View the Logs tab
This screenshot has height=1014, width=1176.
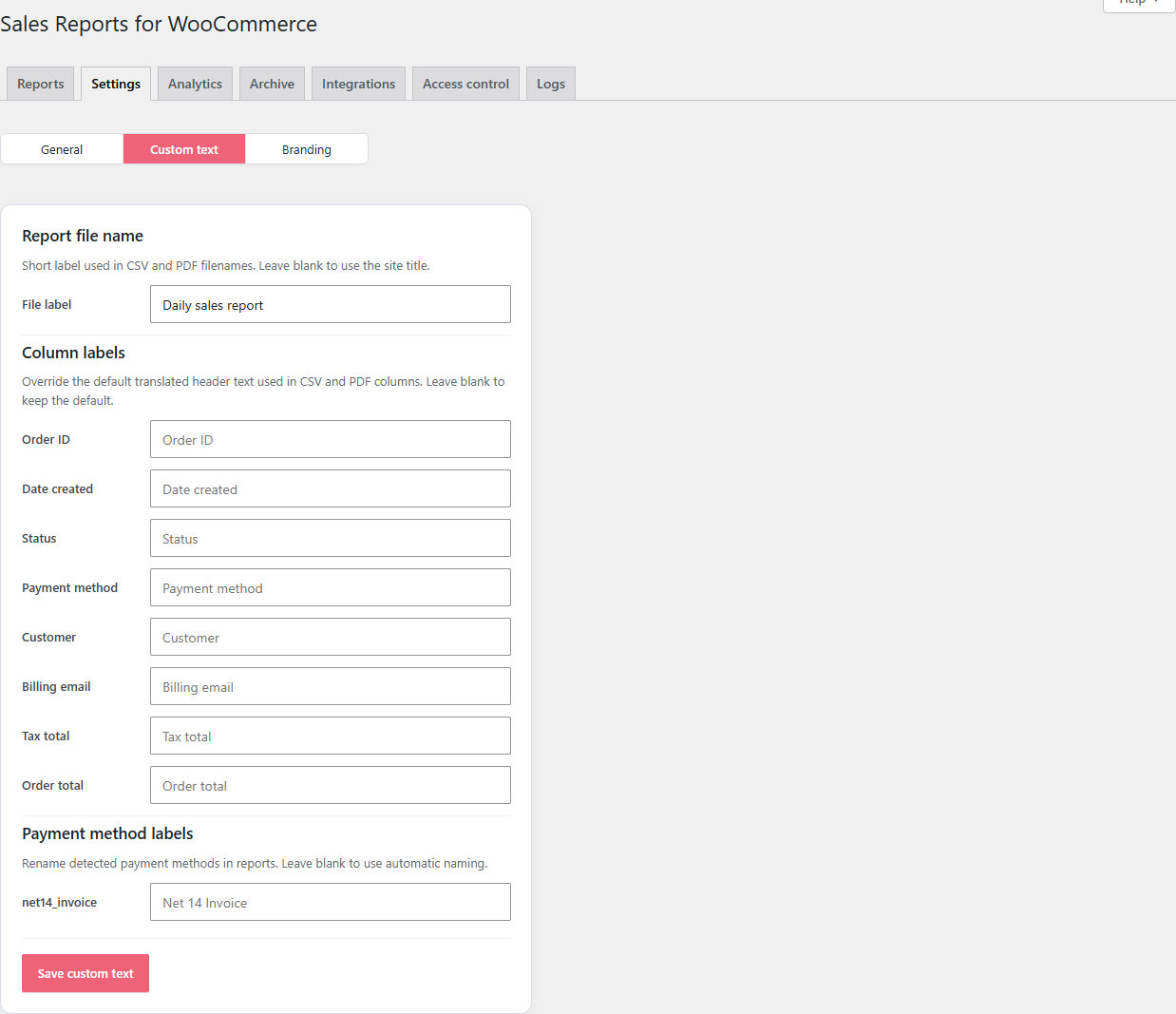pyautogui.click(x=551, y=84)
